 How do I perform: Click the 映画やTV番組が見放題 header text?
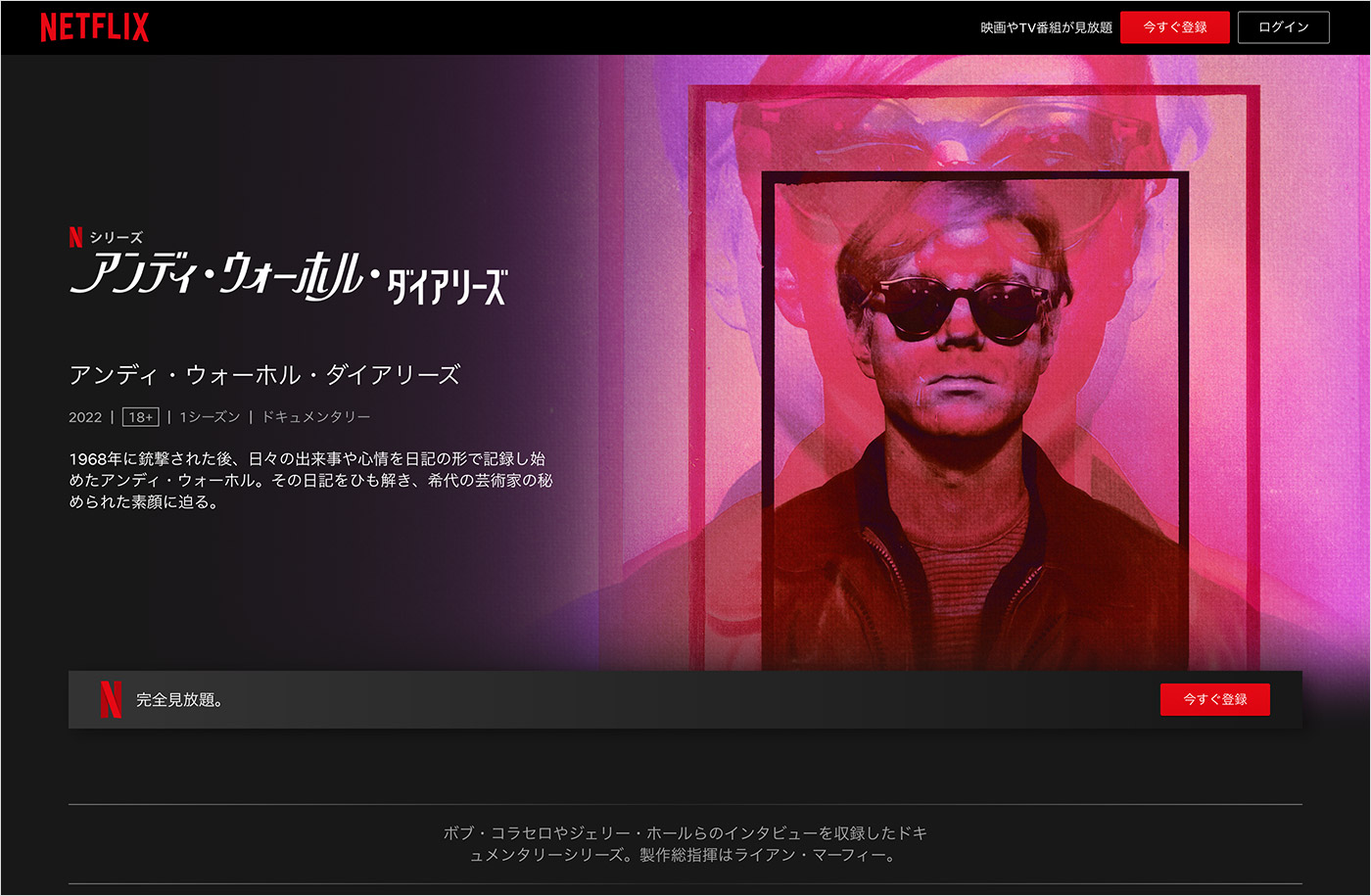coord(1046,27)
